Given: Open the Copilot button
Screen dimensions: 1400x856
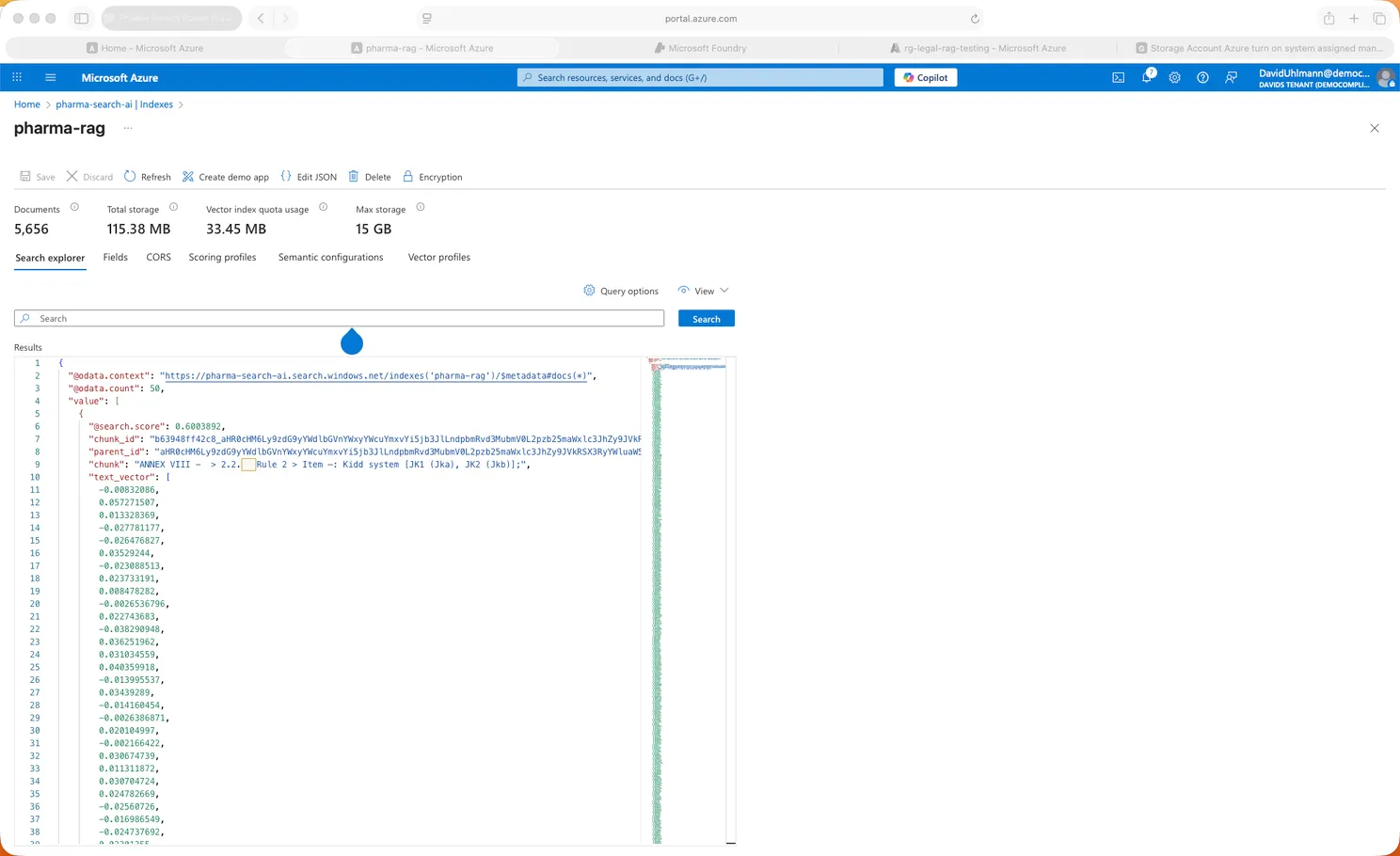Looking at the screenshot, I should click(926, 77).
